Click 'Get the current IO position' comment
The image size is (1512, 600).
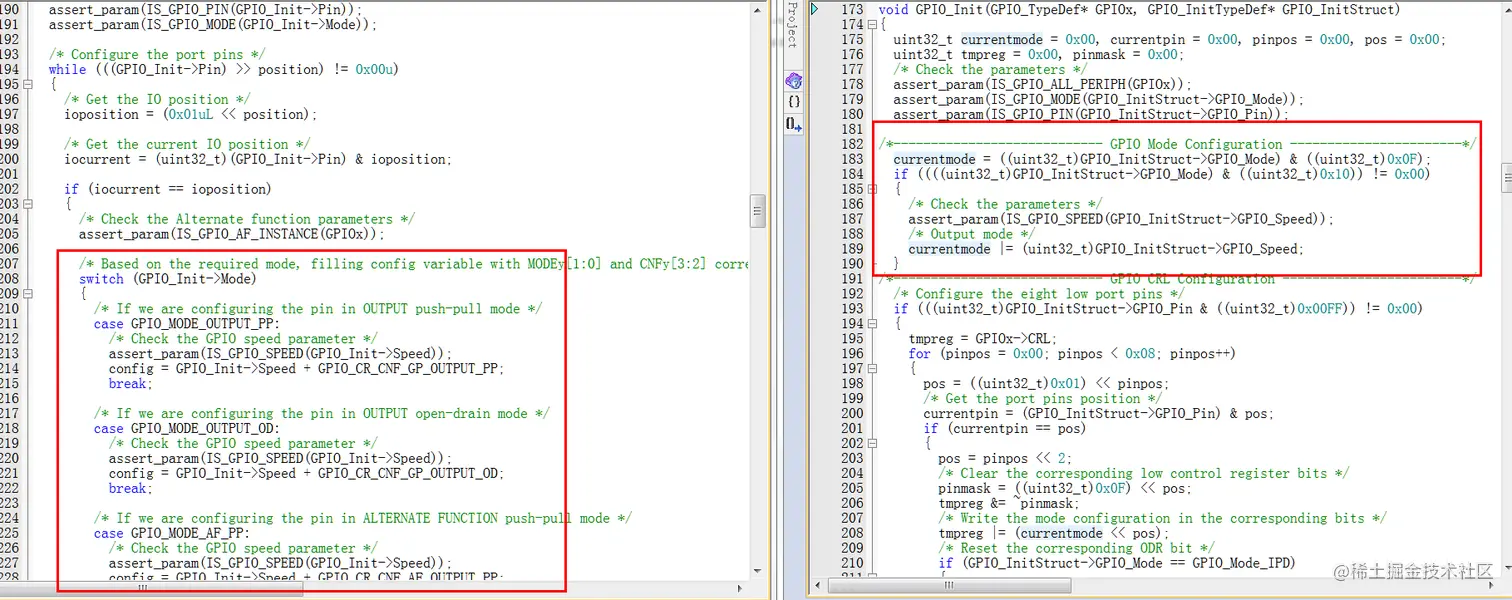[x=187, y=144]
